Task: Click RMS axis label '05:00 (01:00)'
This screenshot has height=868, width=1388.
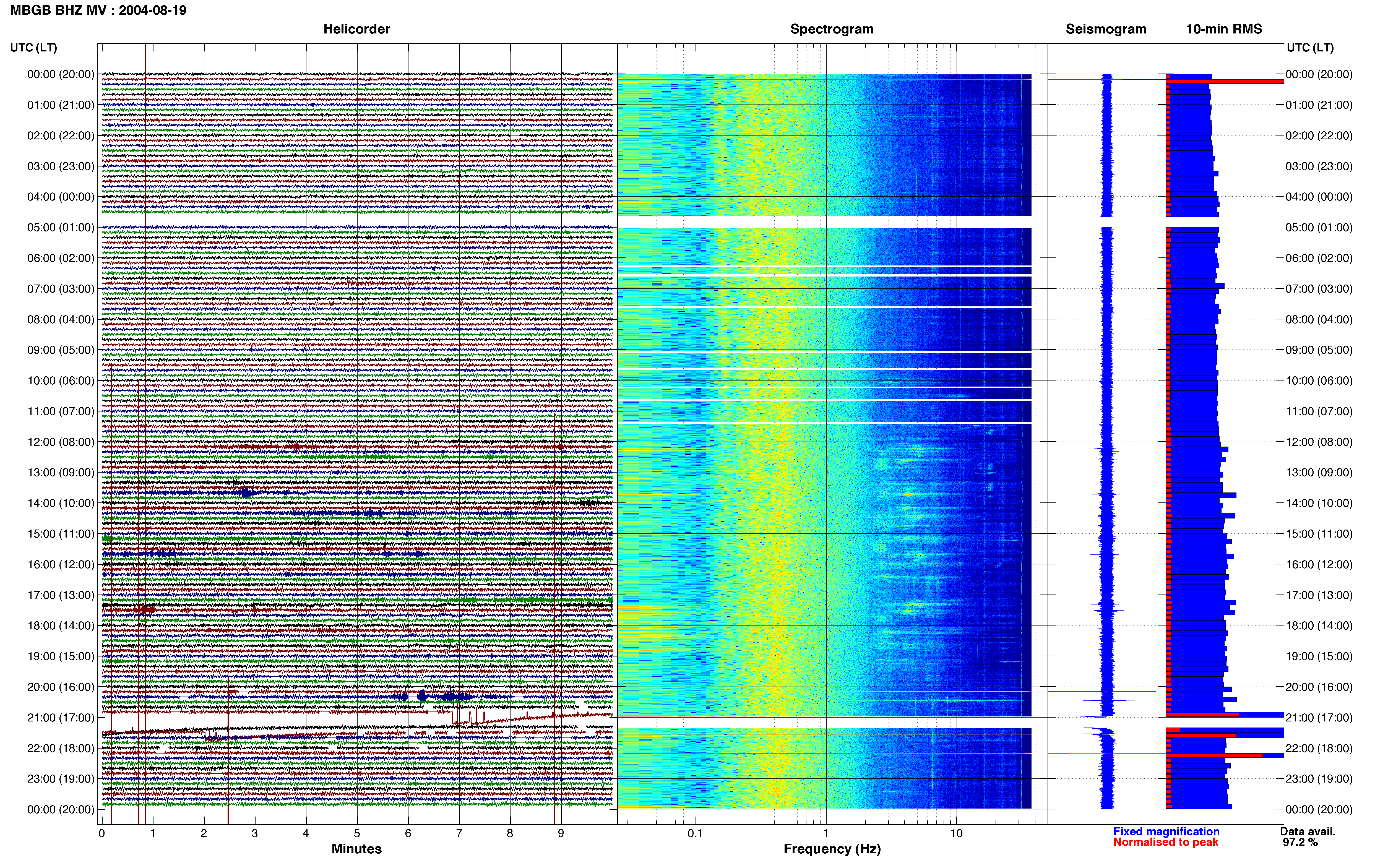Action: coord(1319,227)
